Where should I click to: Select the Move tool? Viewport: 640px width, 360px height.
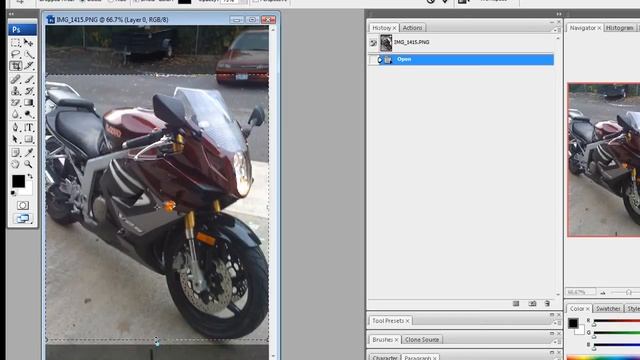tap(29, 42)
